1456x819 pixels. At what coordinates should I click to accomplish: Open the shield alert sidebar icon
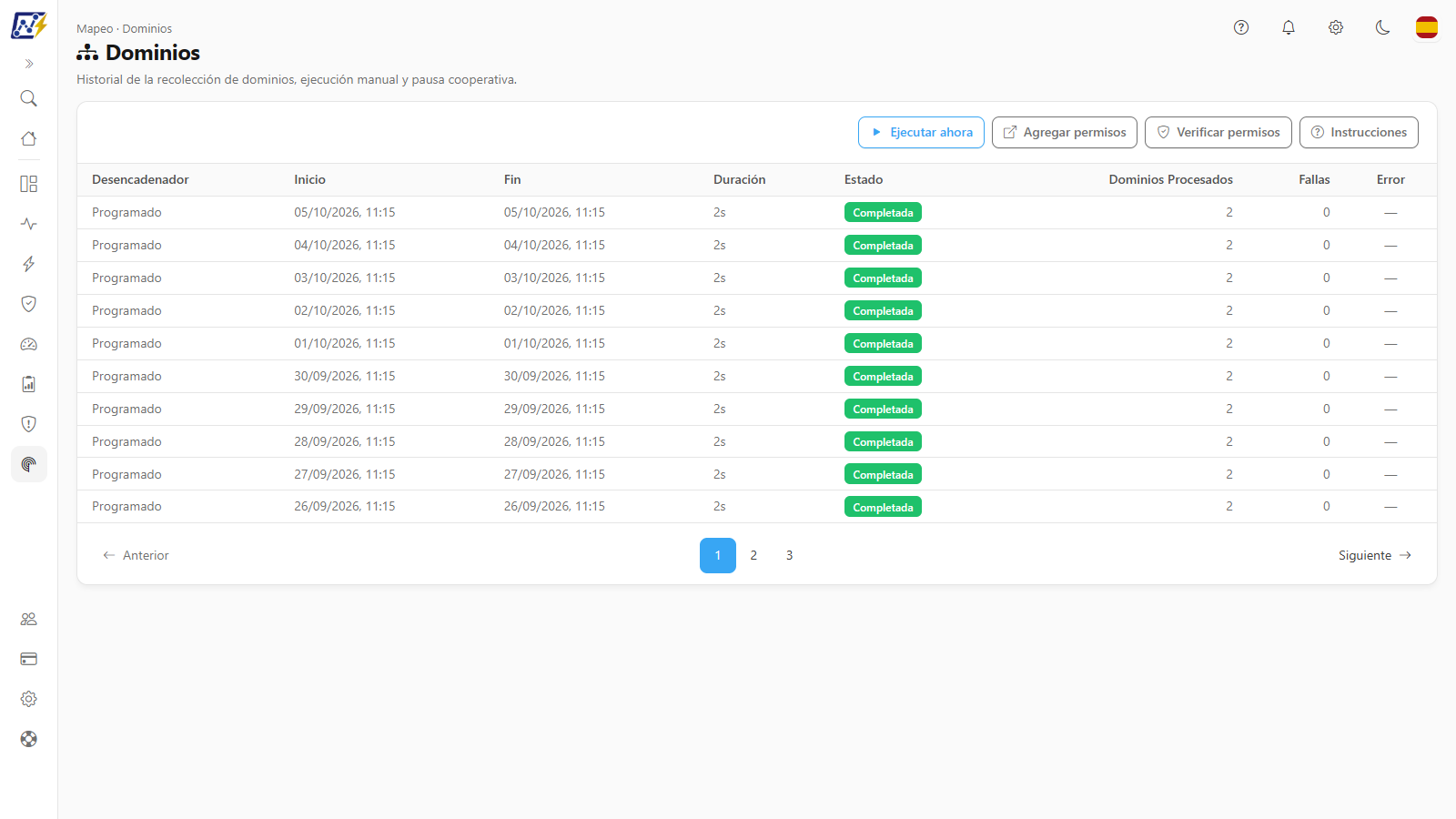[29, 424]
